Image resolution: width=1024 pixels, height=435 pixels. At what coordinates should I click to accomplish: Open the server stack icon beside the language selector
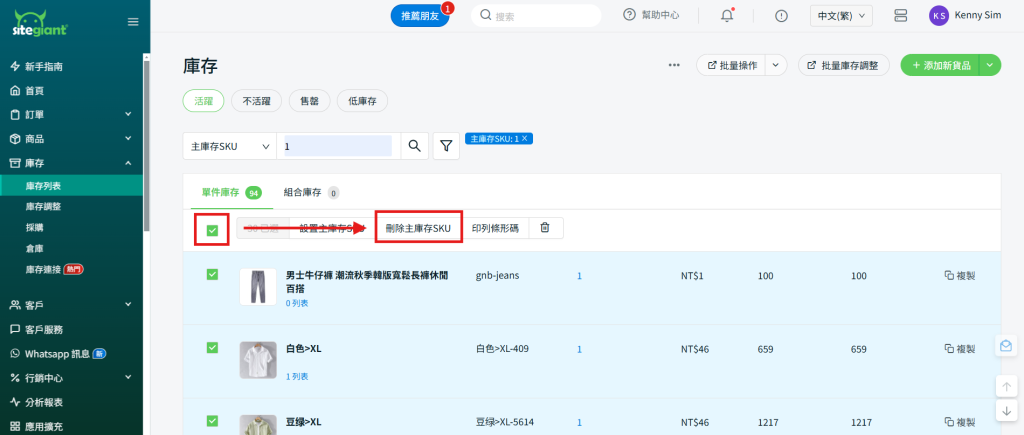[x=901, y=16]
